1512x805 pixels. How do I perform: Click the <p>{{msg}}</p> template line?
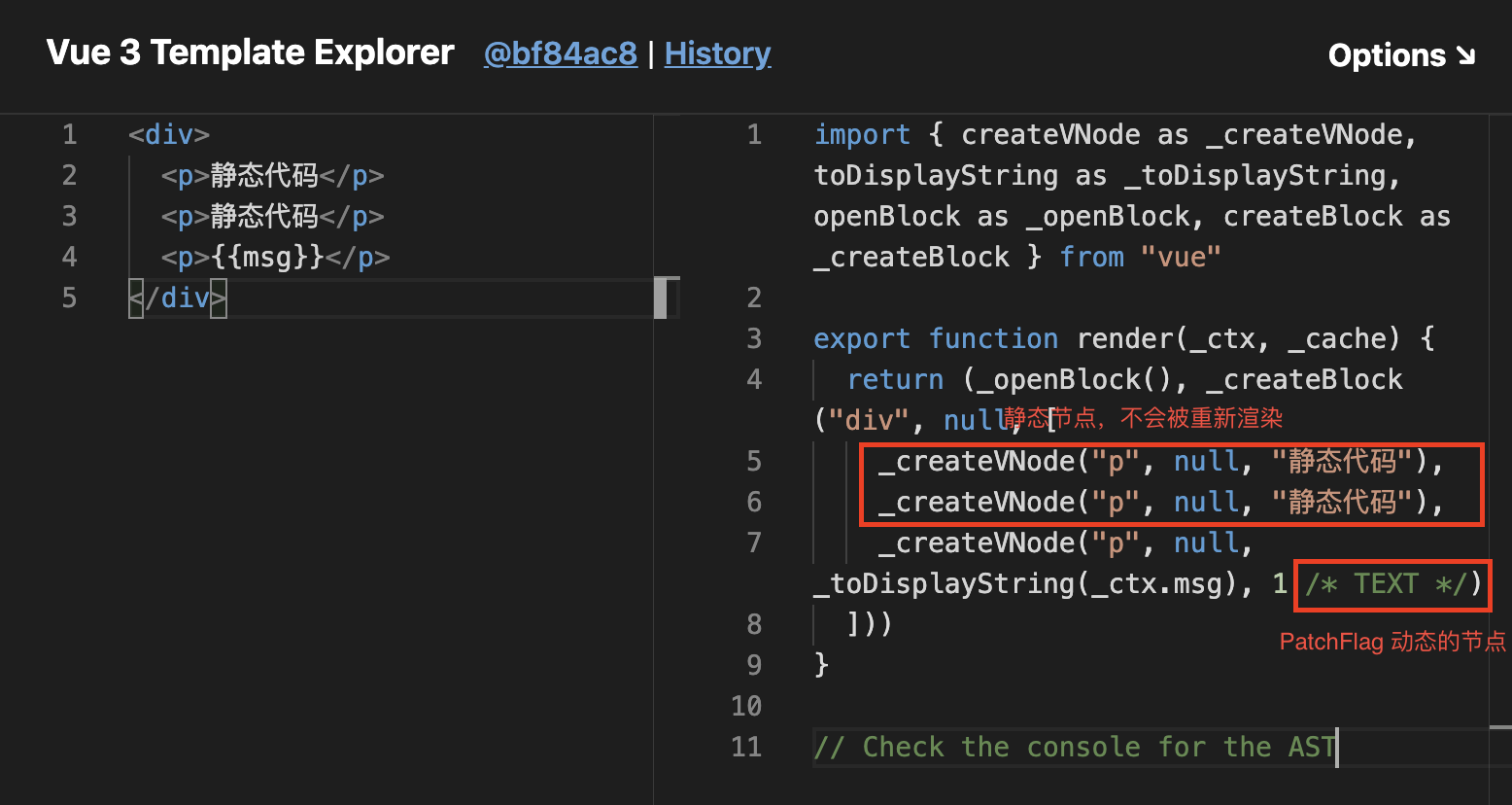276,257
